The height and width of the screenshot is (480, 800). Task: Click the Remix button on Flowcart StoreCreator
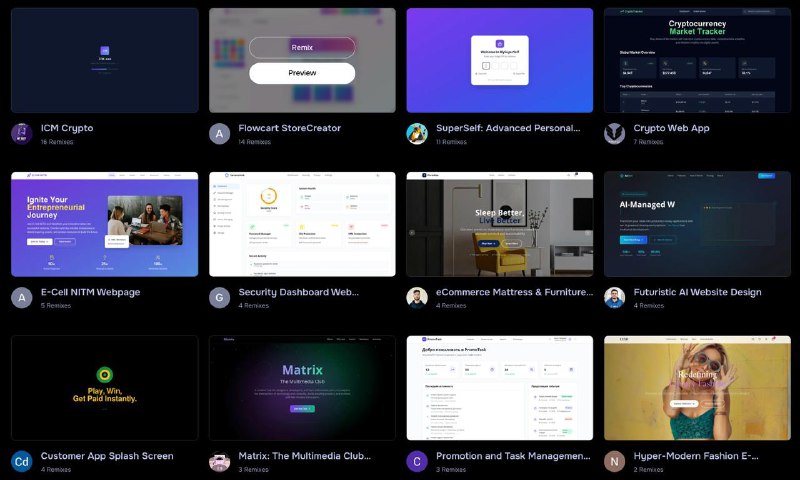302,47
